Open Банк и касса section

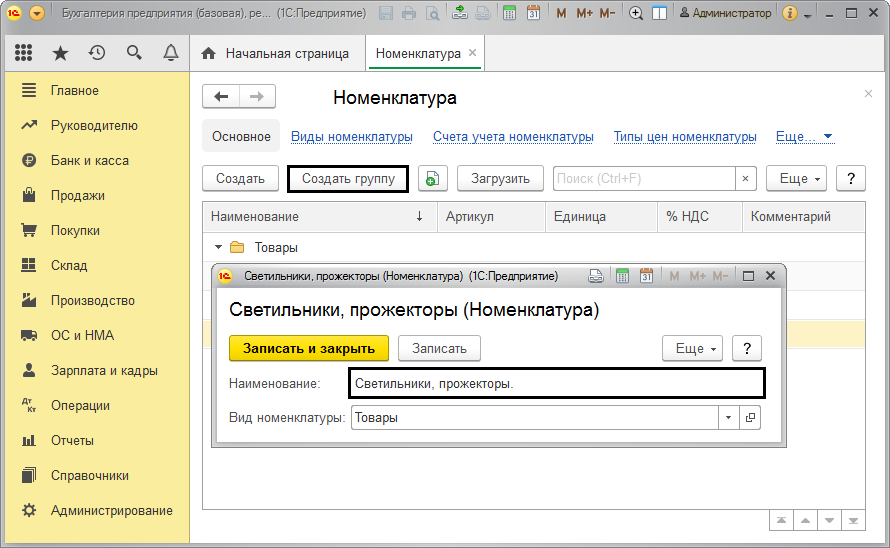coord(90,161)
